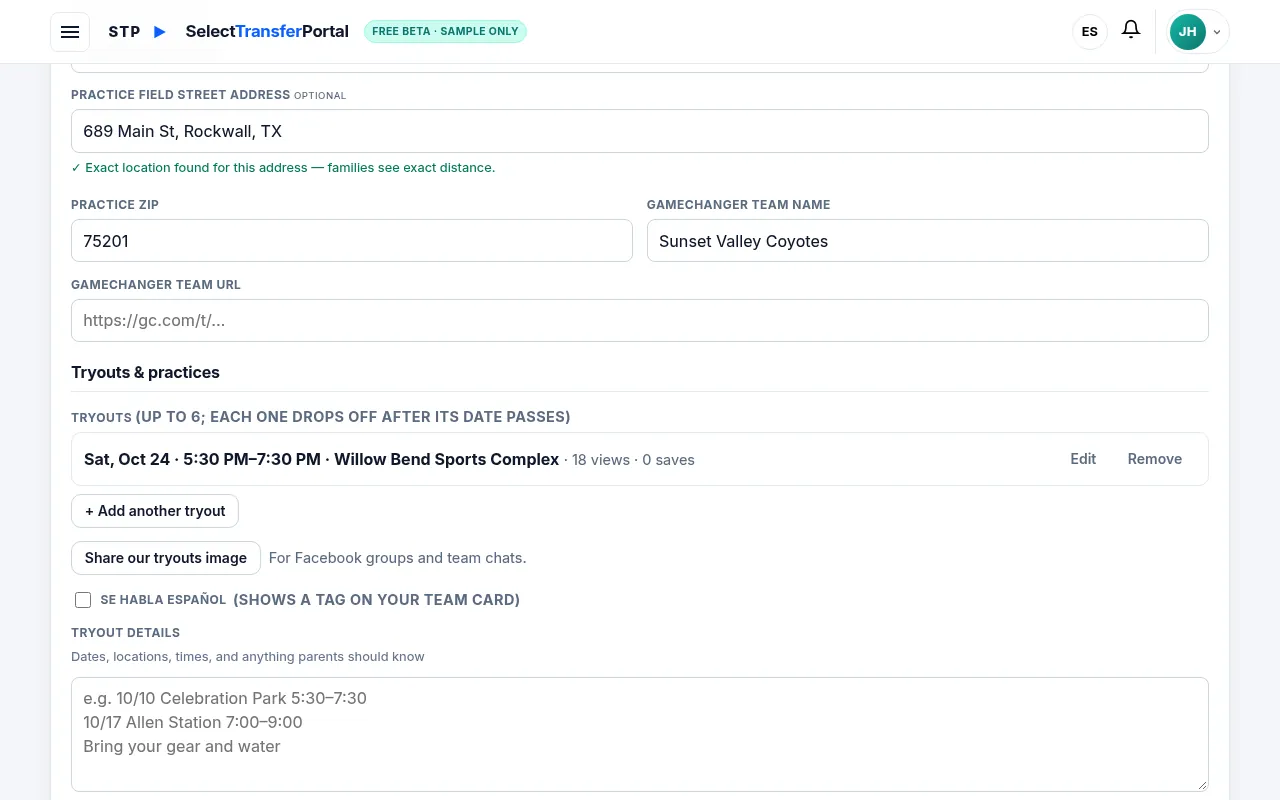
Task: Click the Sat, Oct 24 tryout row
Action: tap(640, 459)
